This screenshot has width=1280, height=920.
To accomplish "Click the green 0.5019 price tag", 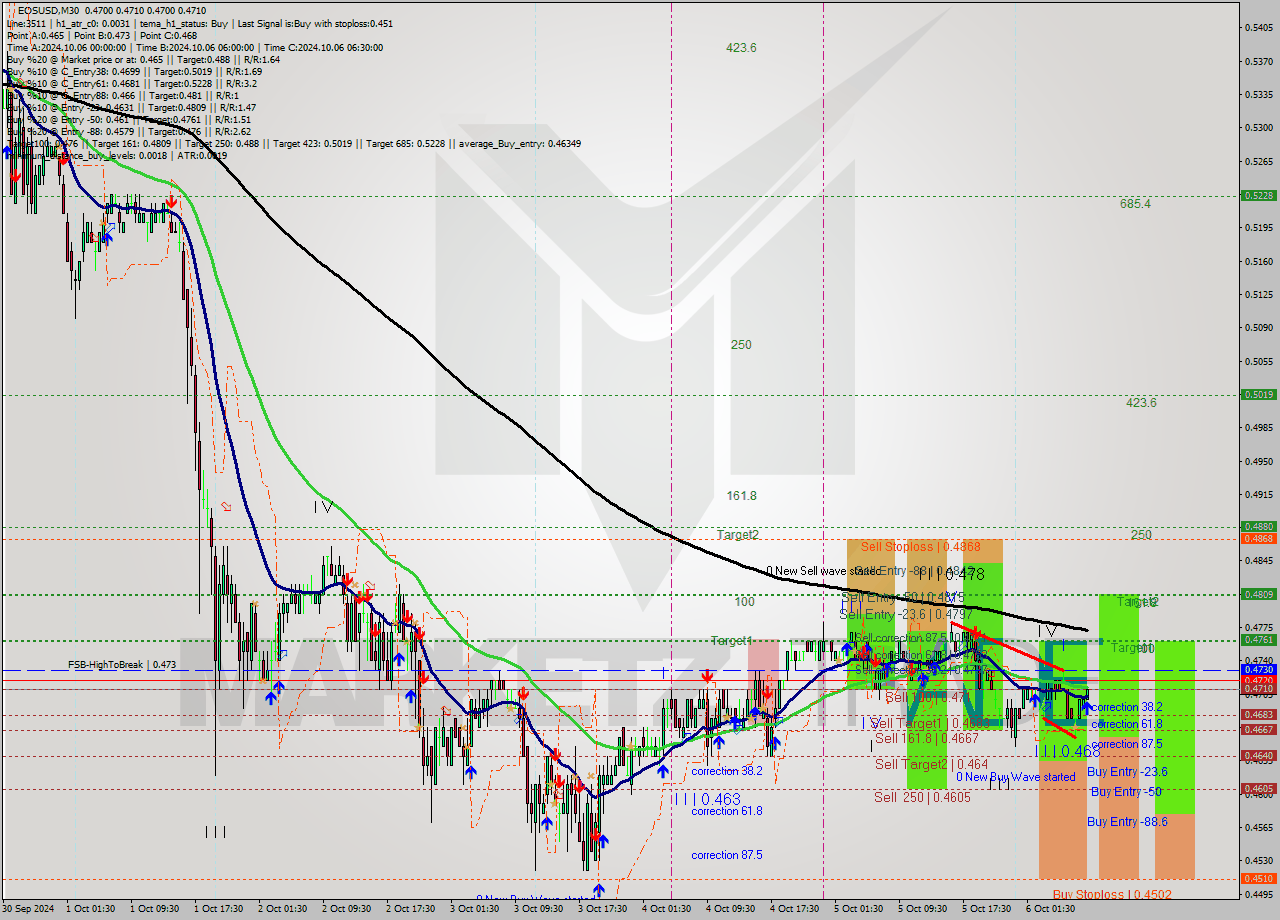I will tap(1257, 394).
